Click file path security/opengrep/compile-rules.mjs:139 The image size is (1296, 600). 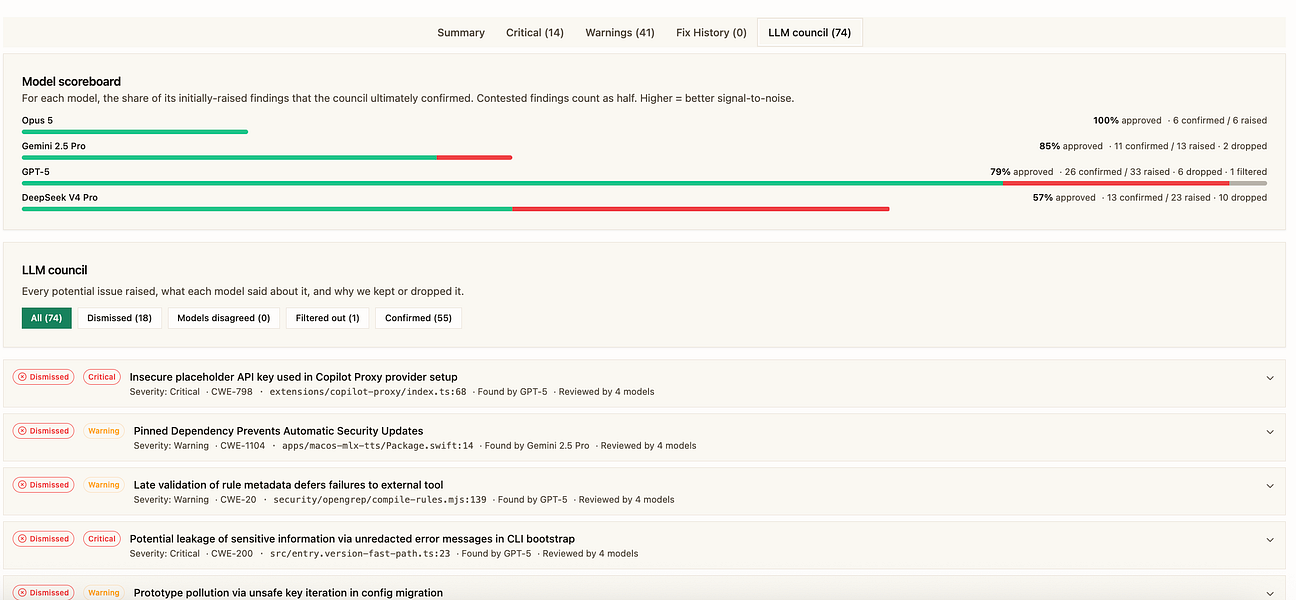[379, 500]
